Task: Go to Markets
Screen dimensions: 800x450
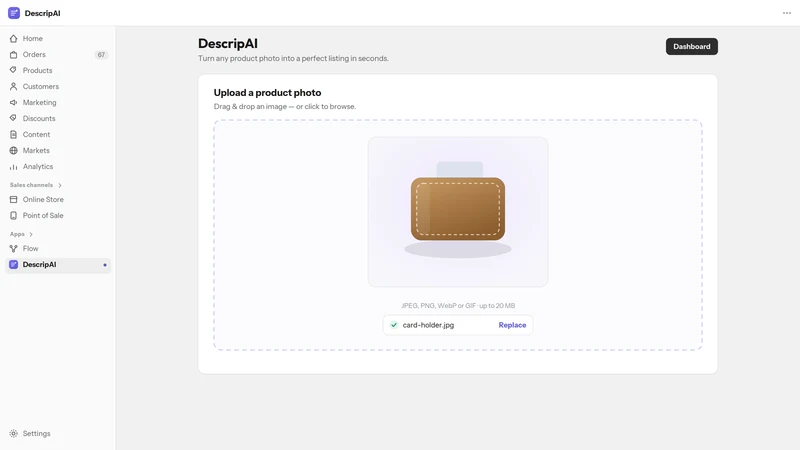Action: click(58, 151)
